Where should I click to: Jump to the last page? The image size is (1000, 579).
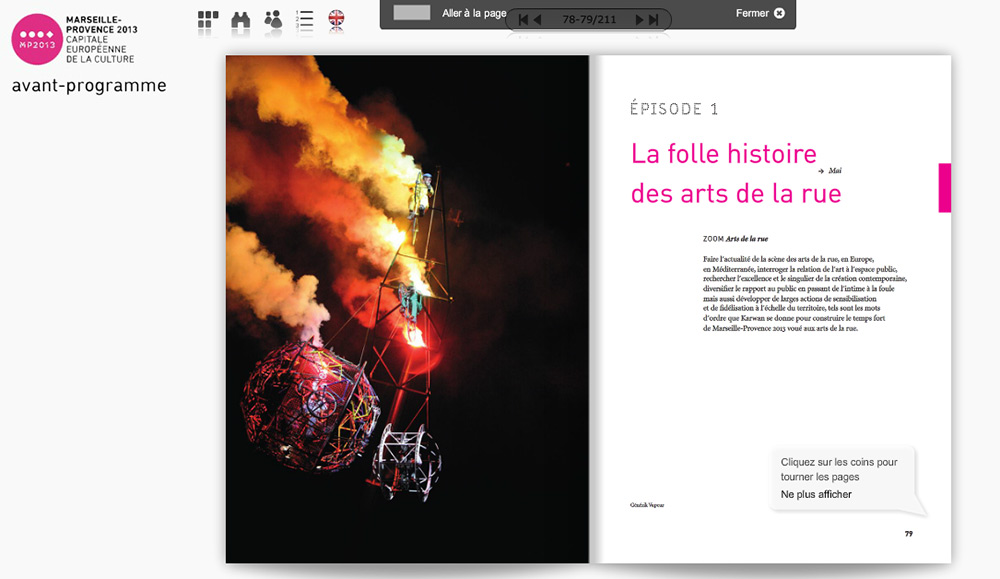coord(654,19)
